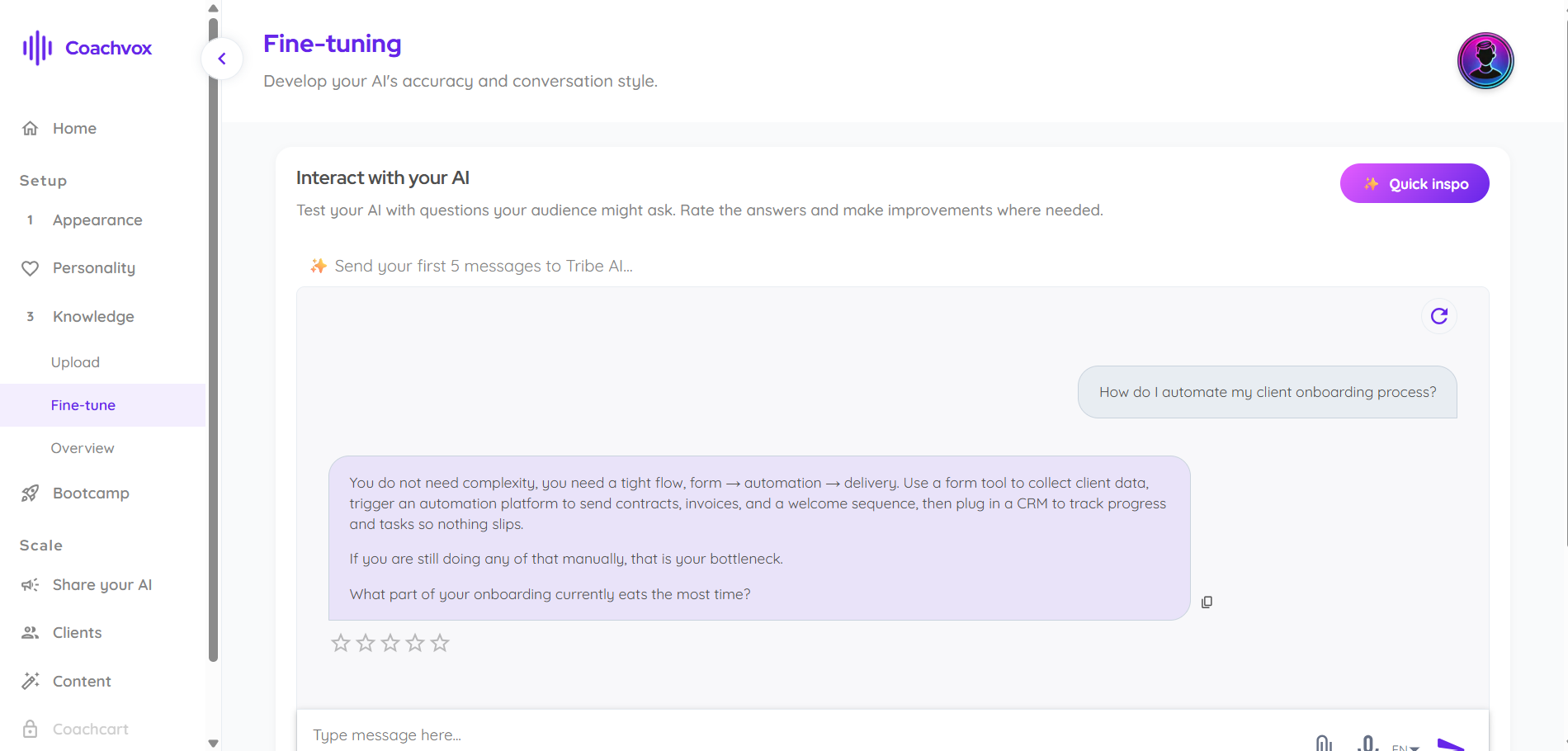Image resolution: width=1568 pixels, height=751 pixels.
Task: Click "What part of your onboarding" question line
Action: coord(550,594)
